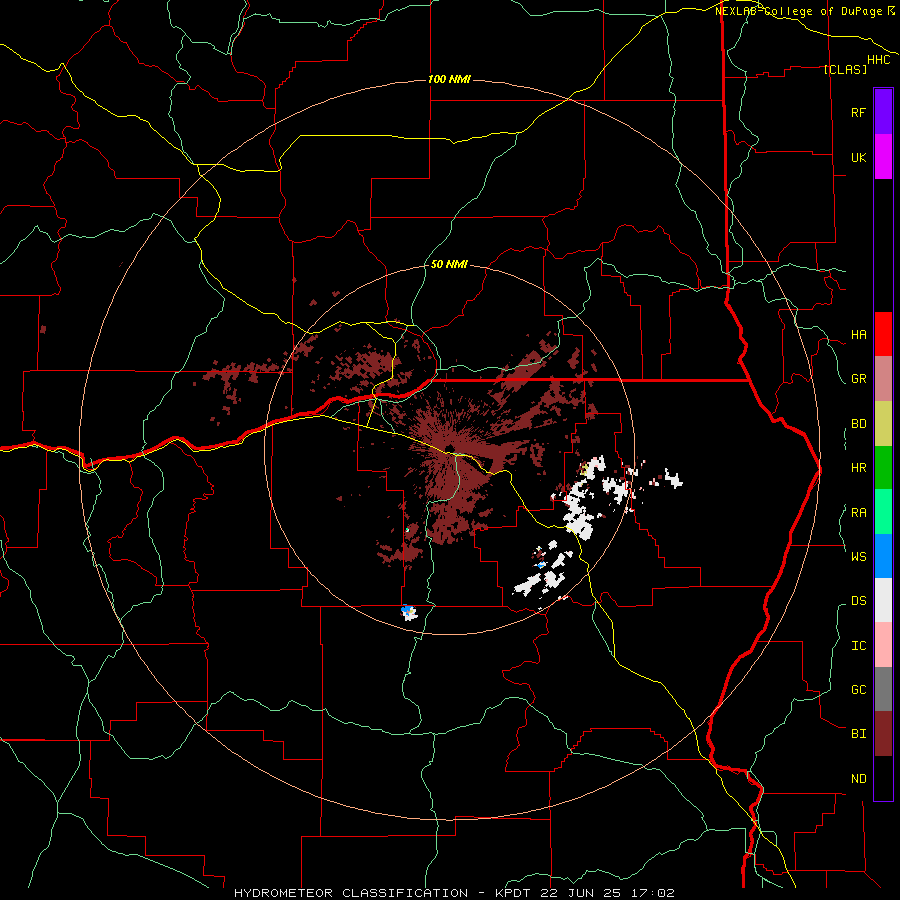Pick the DS white legend swatch
This screenshot has width=900, height=900.
[x=883, y=600]
